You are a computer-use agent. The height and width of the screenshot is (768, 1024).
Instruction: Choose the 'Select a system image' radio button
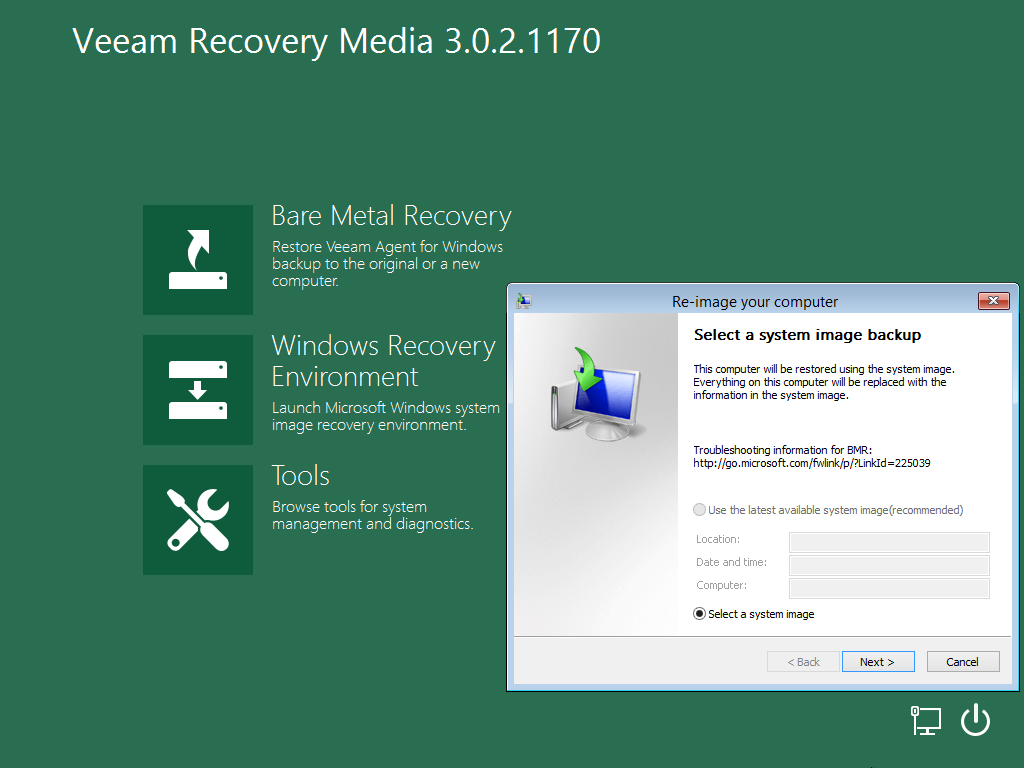click(x=699, y=614)
